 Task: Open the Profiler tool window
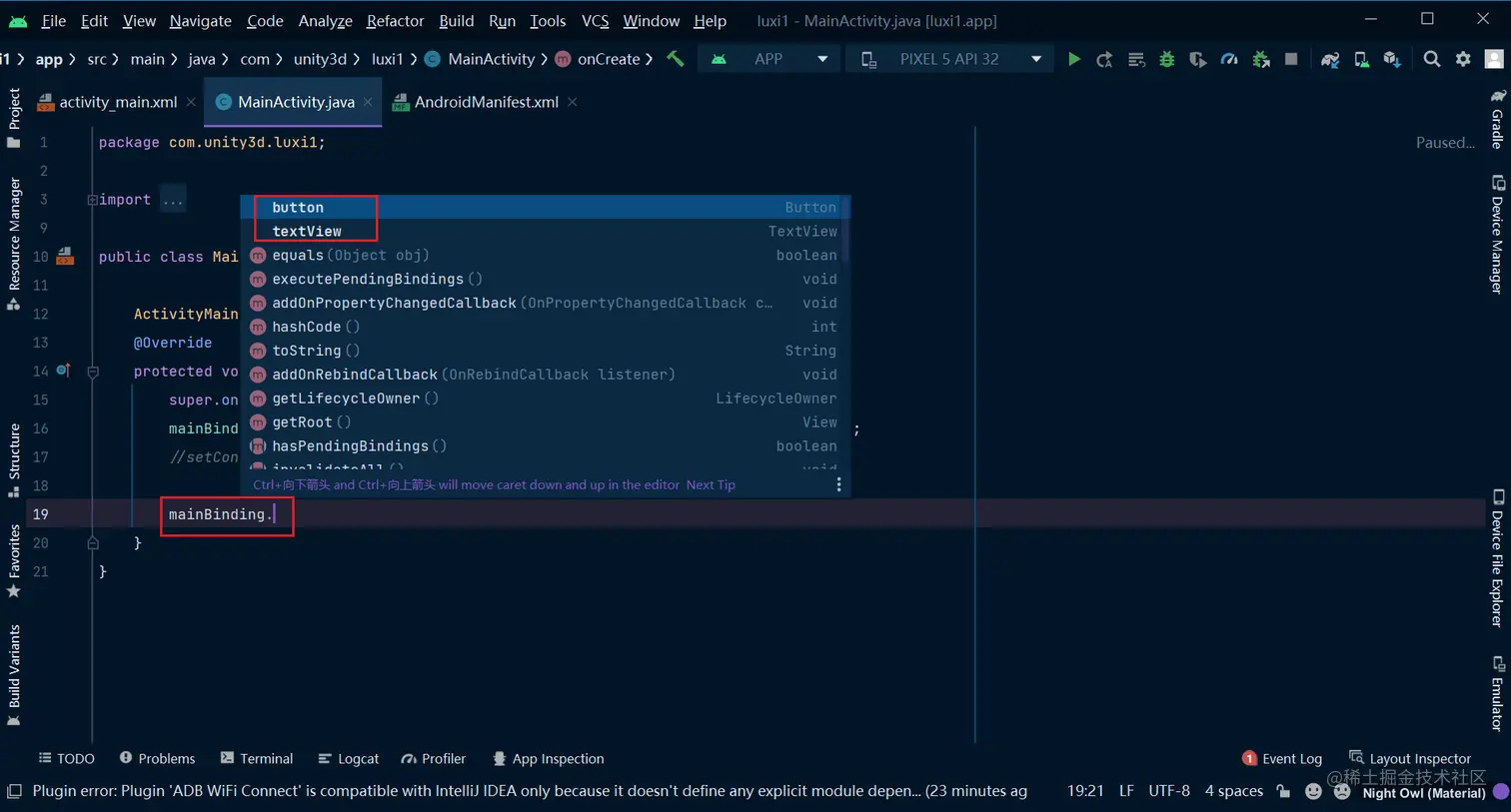(x=433, y=758)
